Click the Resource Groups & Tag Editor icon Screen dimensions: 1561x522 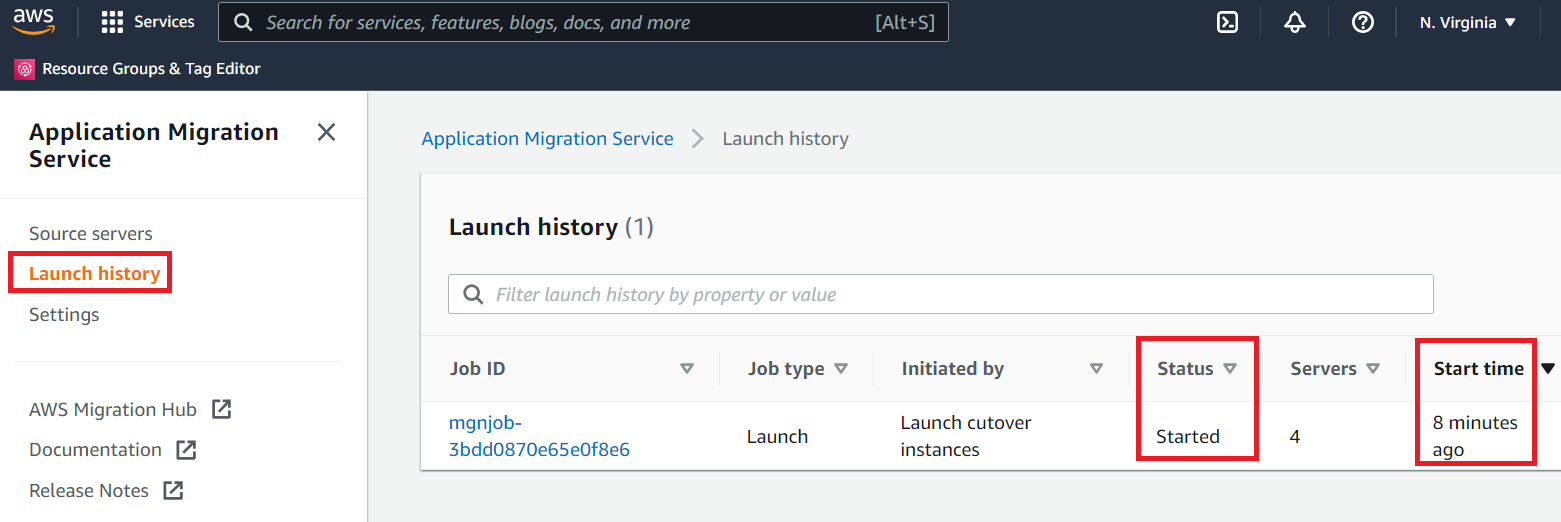pos(24,69)
